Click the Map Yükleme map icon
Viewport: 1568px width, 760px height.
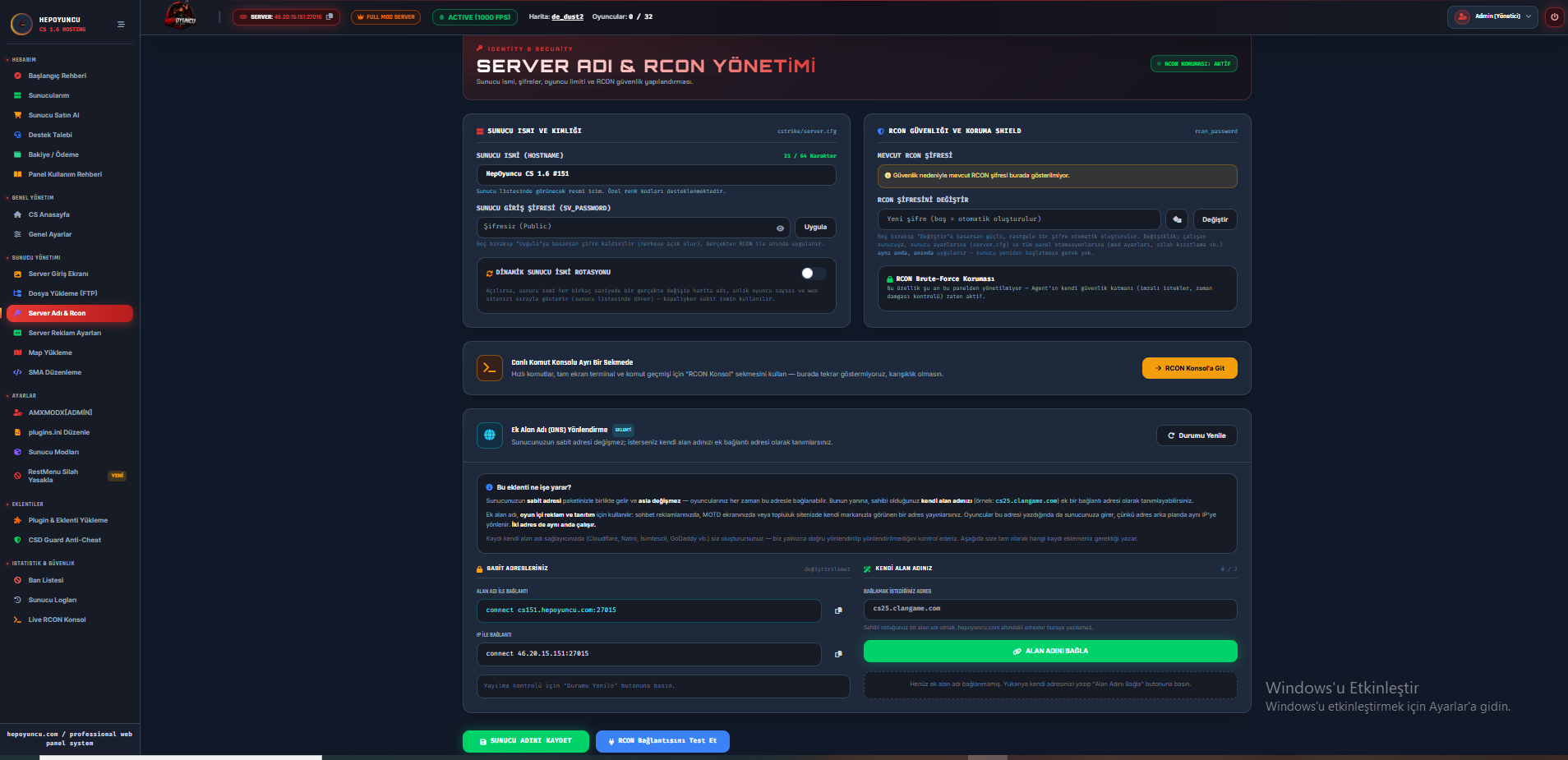click(17, 352)
